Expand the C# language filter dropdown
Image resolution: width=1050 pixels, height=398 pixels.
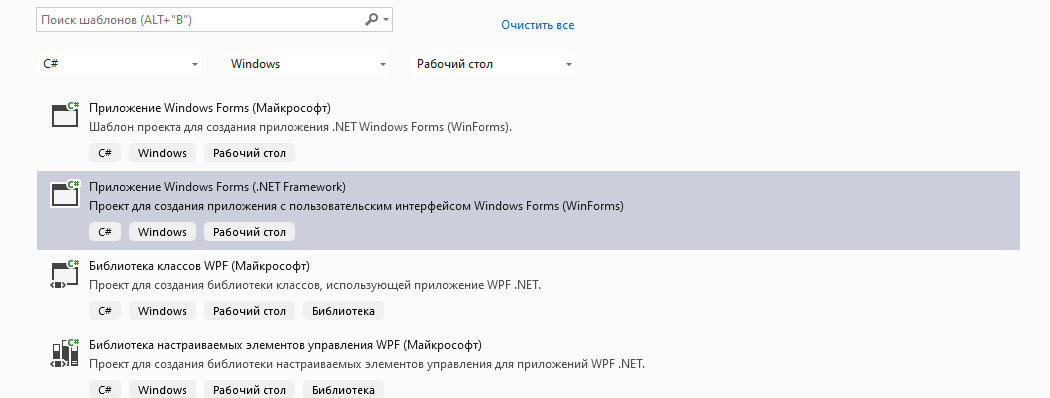(x=119, y=64)
